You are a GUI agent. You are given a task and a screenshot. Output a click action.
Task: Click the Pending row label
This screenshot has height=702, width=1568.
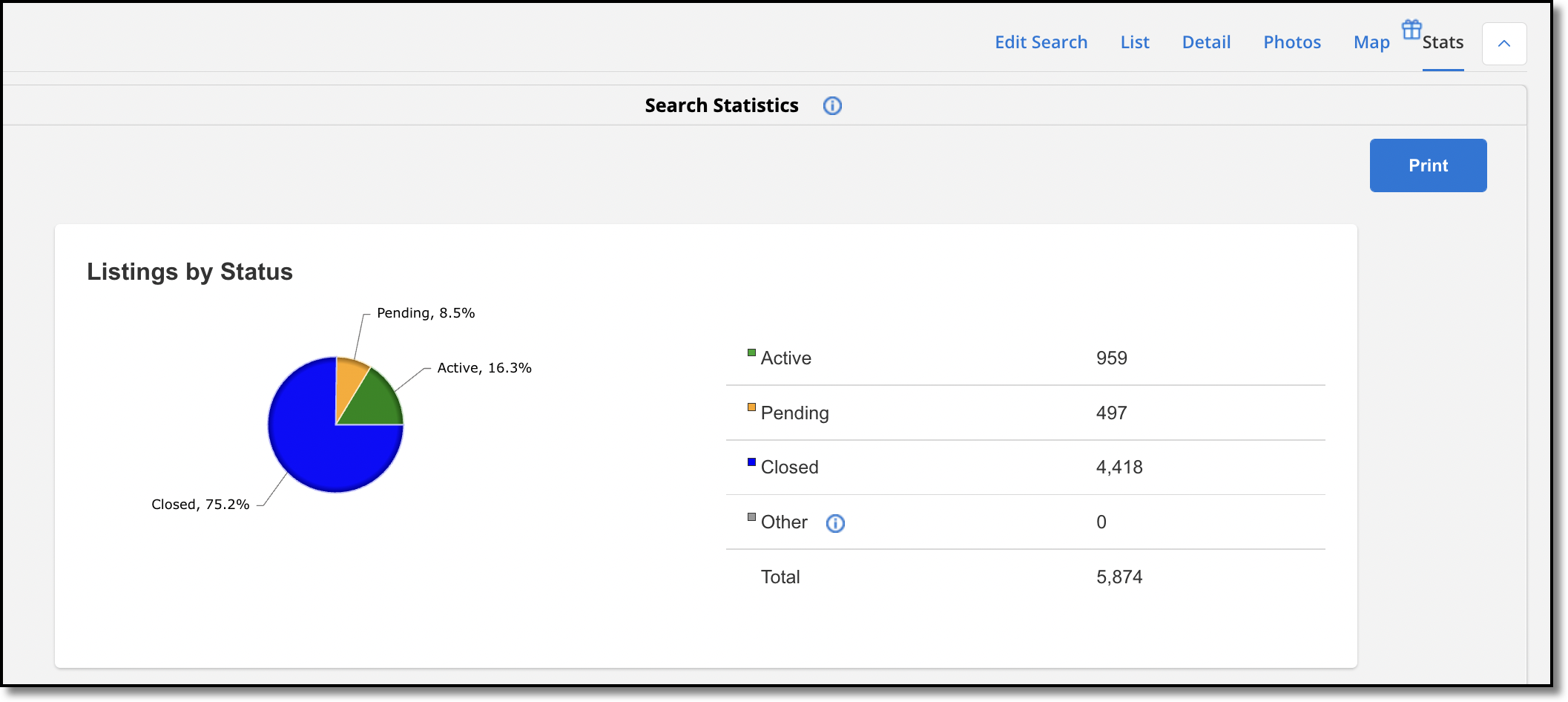tap(795, 413)
